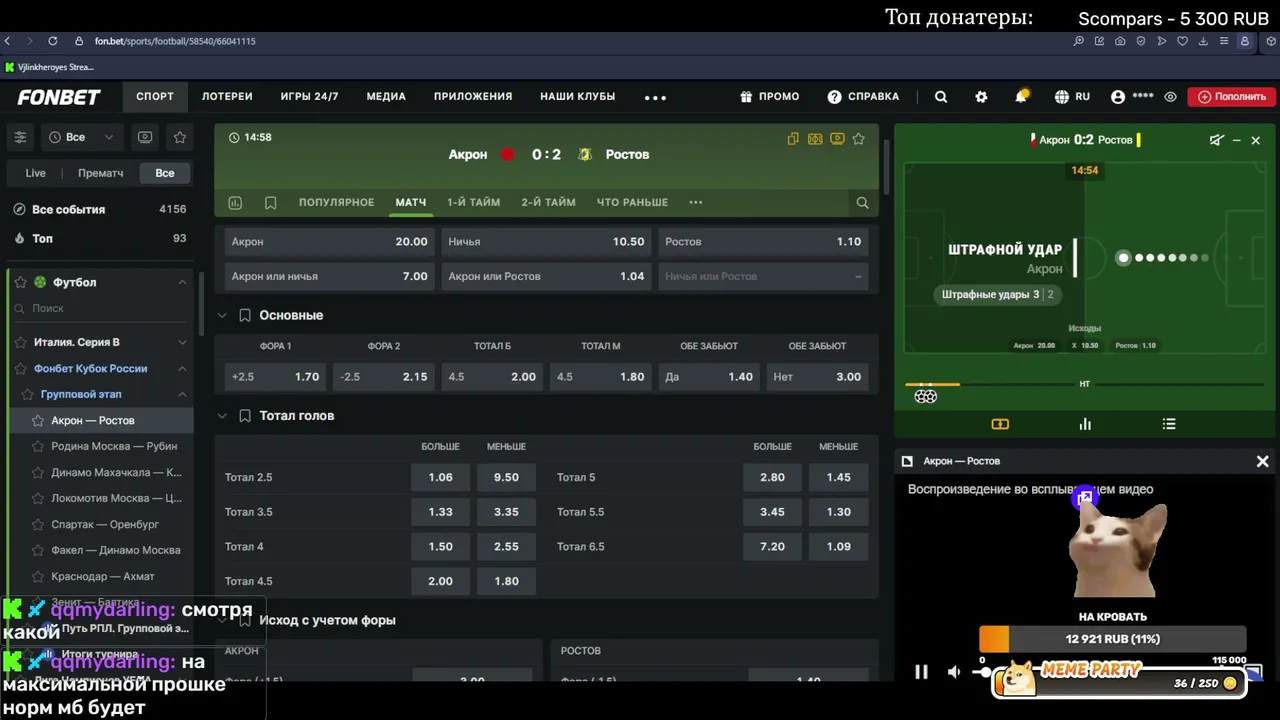Screen dimensions: 1280x720
Task: Bet on Акрон win at 20.00
Action: click(x=329, y=242)
